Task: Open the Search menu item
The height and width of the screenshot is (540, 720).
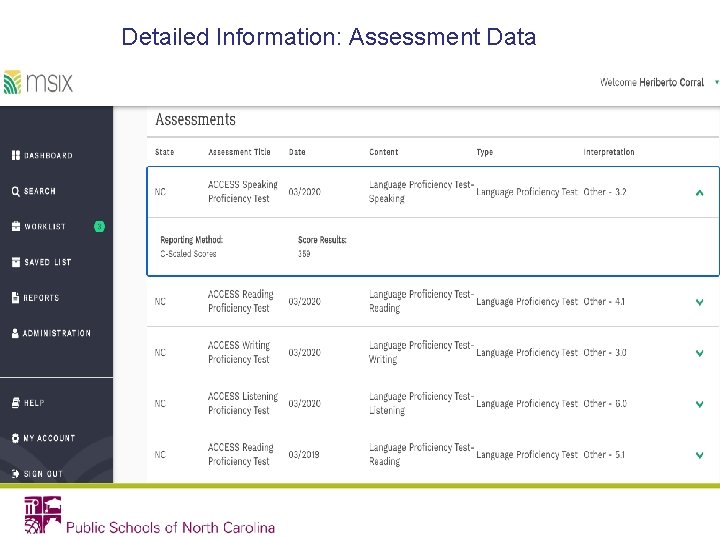Action: pos(39,191)
